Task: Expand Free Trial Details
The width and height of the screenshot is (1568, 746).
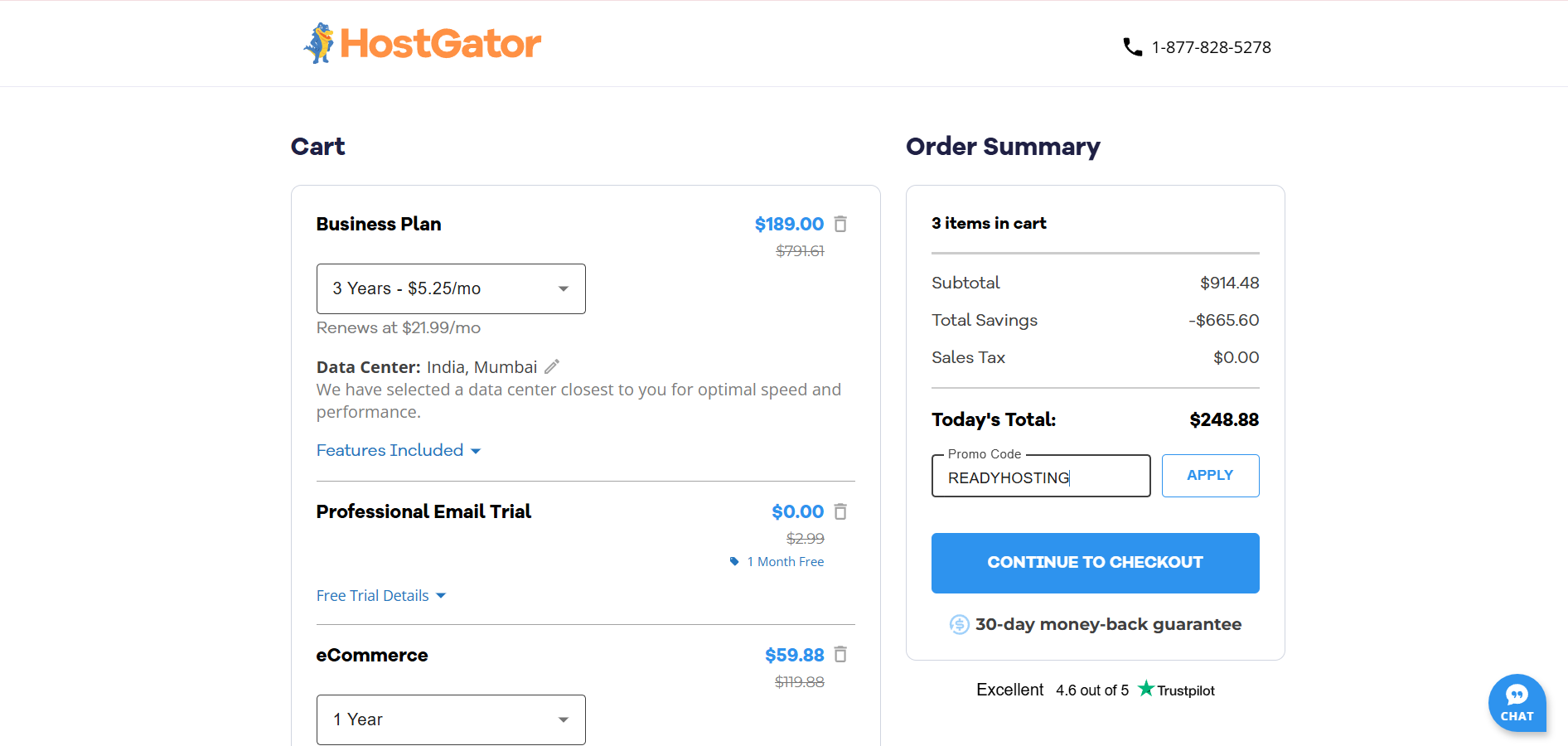Action: tap(381, 596)
